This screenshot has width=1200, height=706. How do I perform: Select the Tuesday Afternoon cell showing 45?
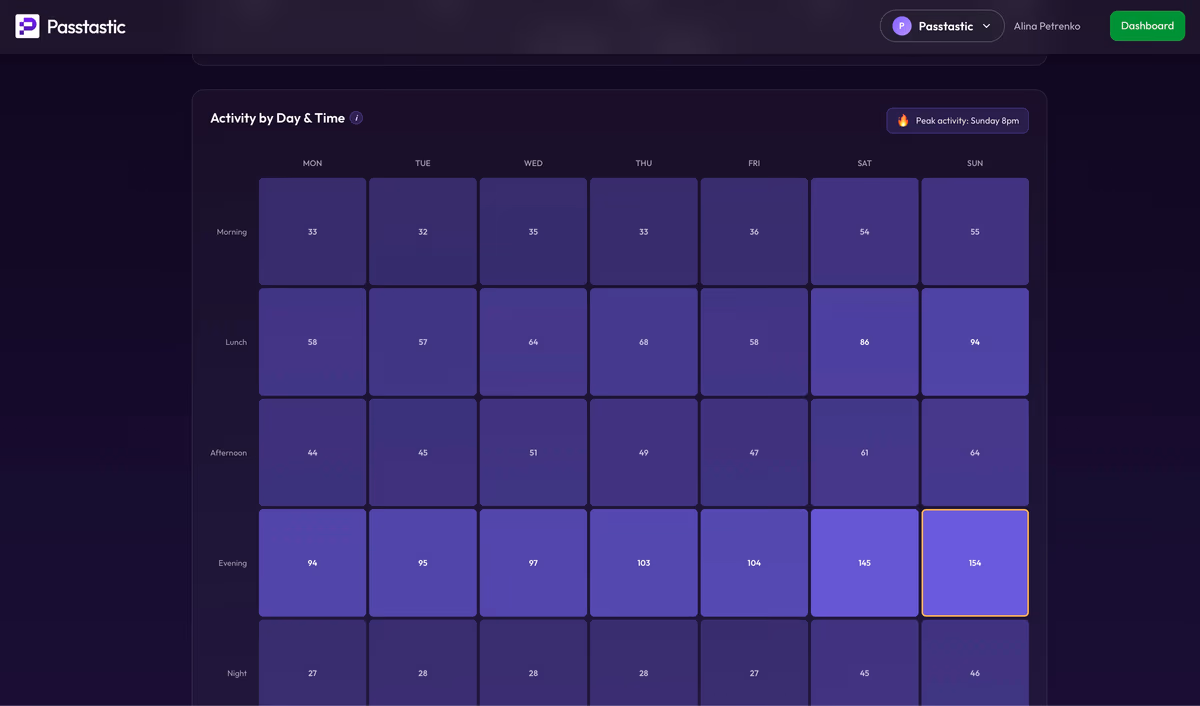tap(423, 453)
